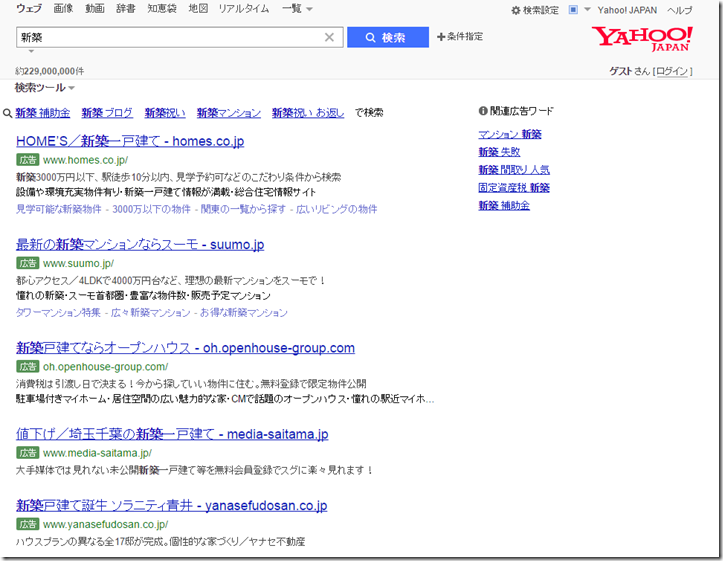Click oh.openhouse-group.com/ green URL
This screenshot has height=561, width=723.
tap(106, 366)
